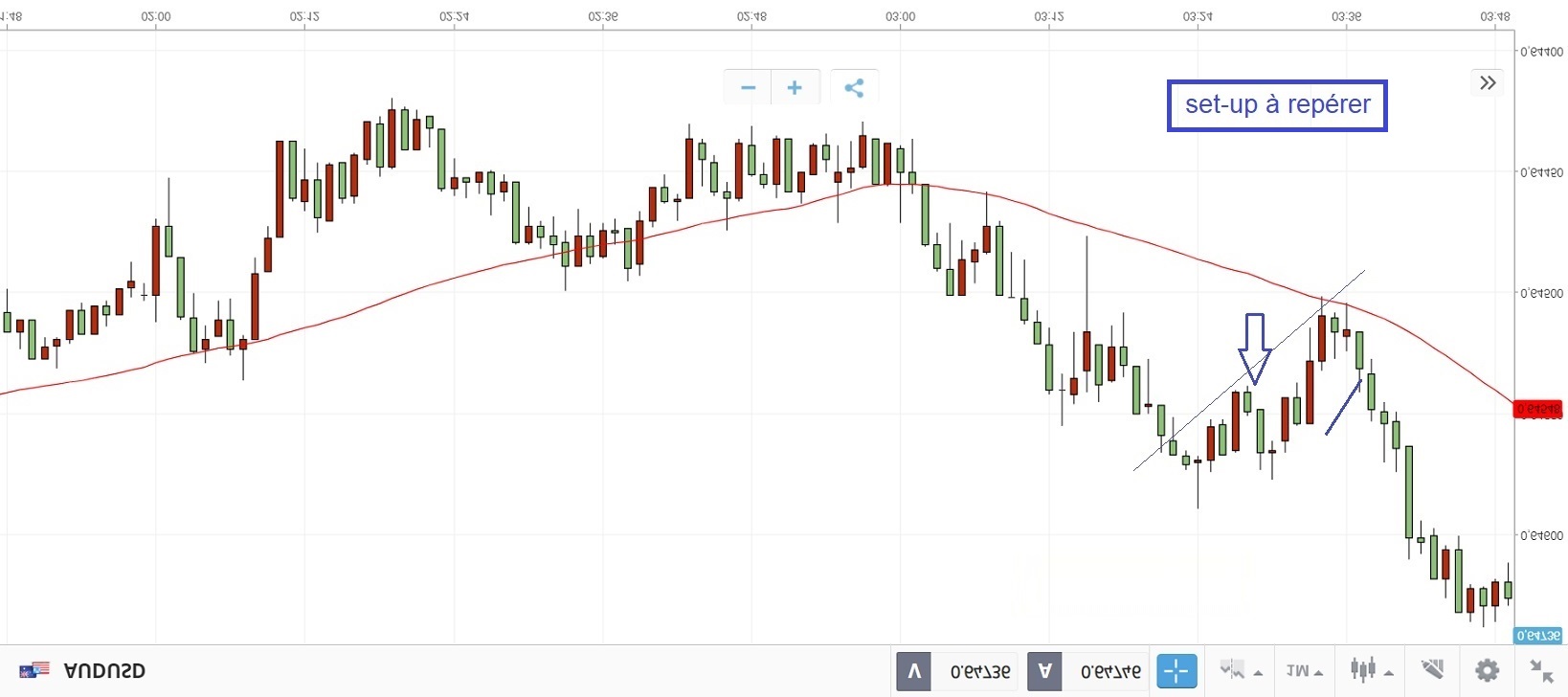Screen dimensions: 1568x697
Task: Click the 'set-up à repérer' annotation box
Action: pos(1276,105)
